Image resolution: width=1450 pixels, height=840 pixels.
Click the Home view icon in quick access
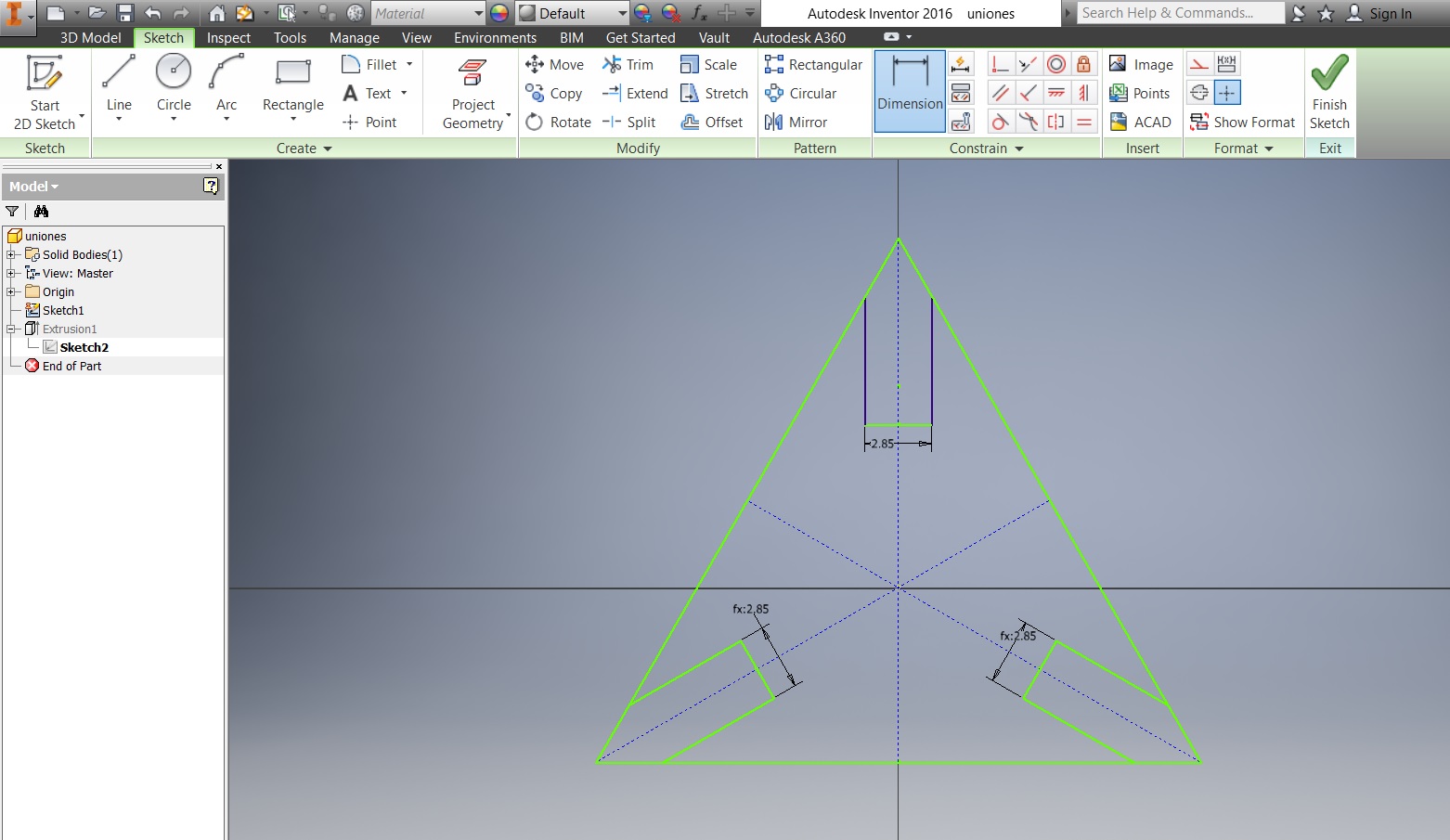click(x=216, y=13)
